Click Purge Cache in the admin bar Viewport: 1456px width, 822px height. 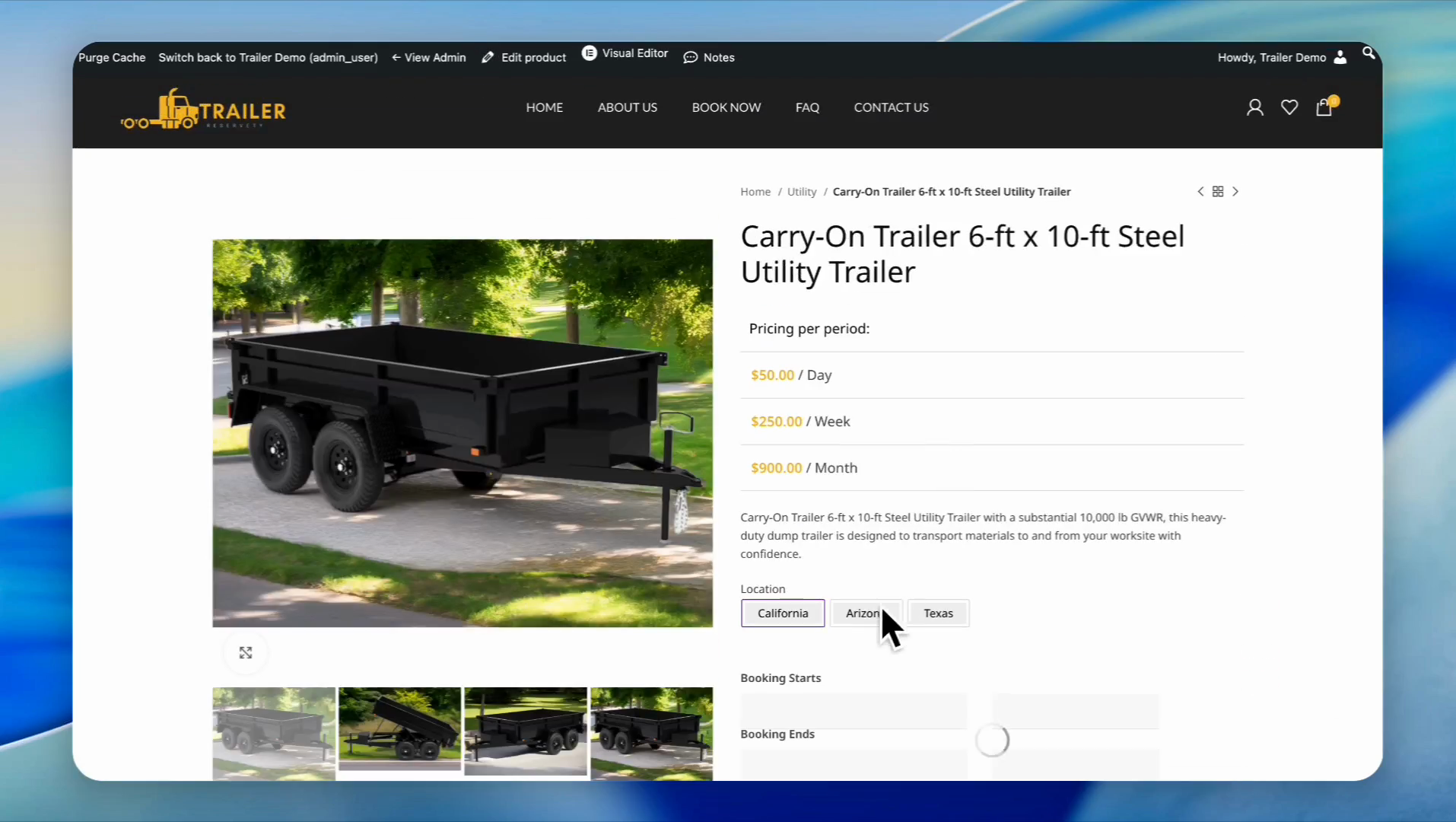(112, 58)
